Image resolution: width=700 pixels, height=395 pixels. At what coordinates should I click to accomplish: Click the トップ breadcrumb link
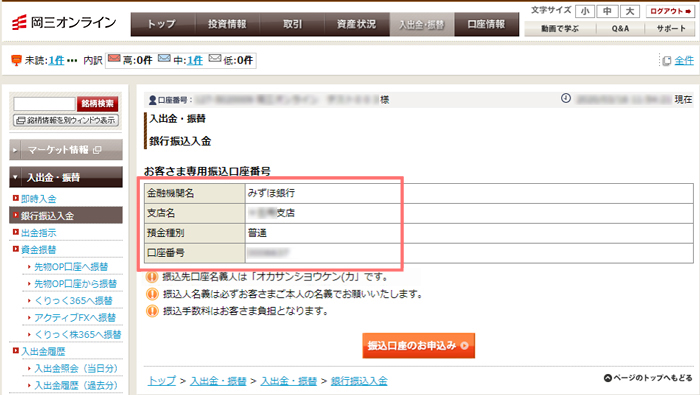162,381
